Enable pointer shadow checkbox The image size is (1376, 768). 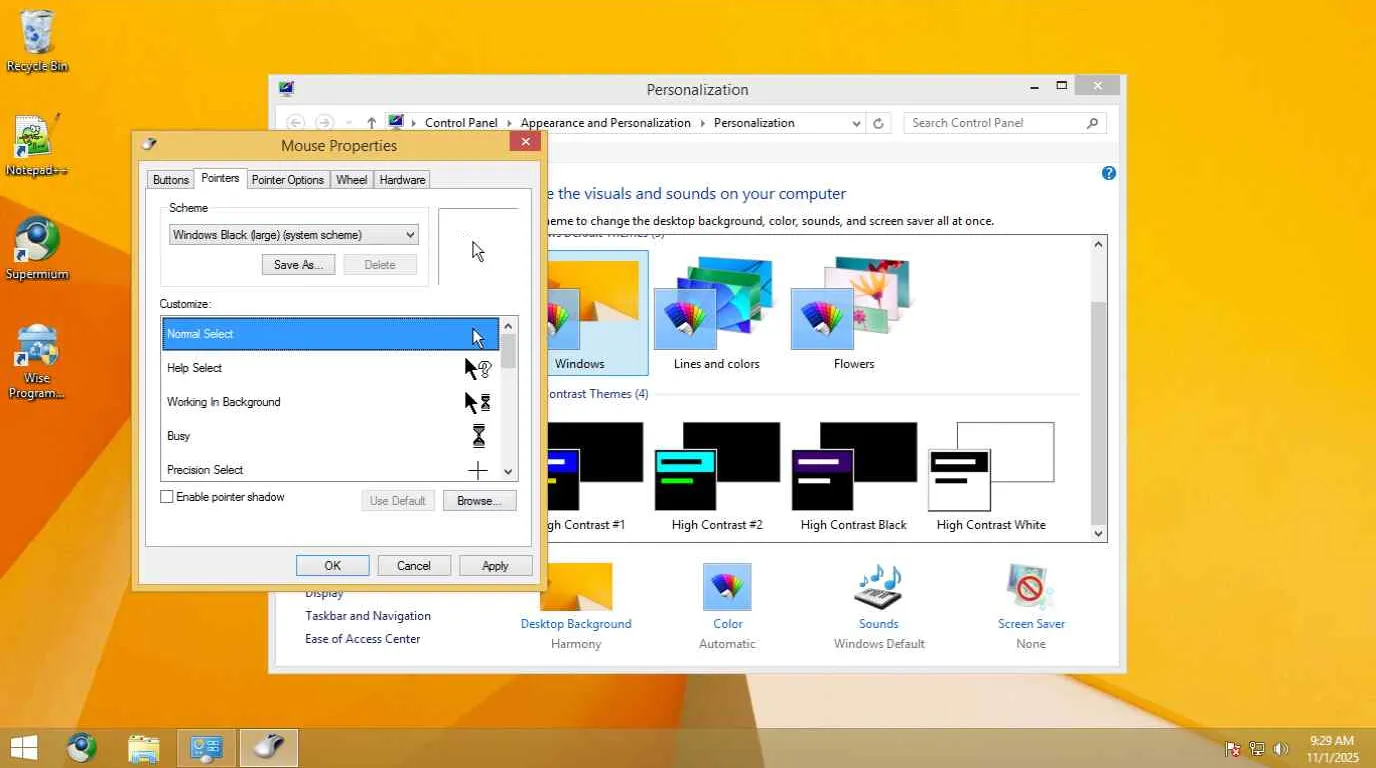tap(167, 497)
